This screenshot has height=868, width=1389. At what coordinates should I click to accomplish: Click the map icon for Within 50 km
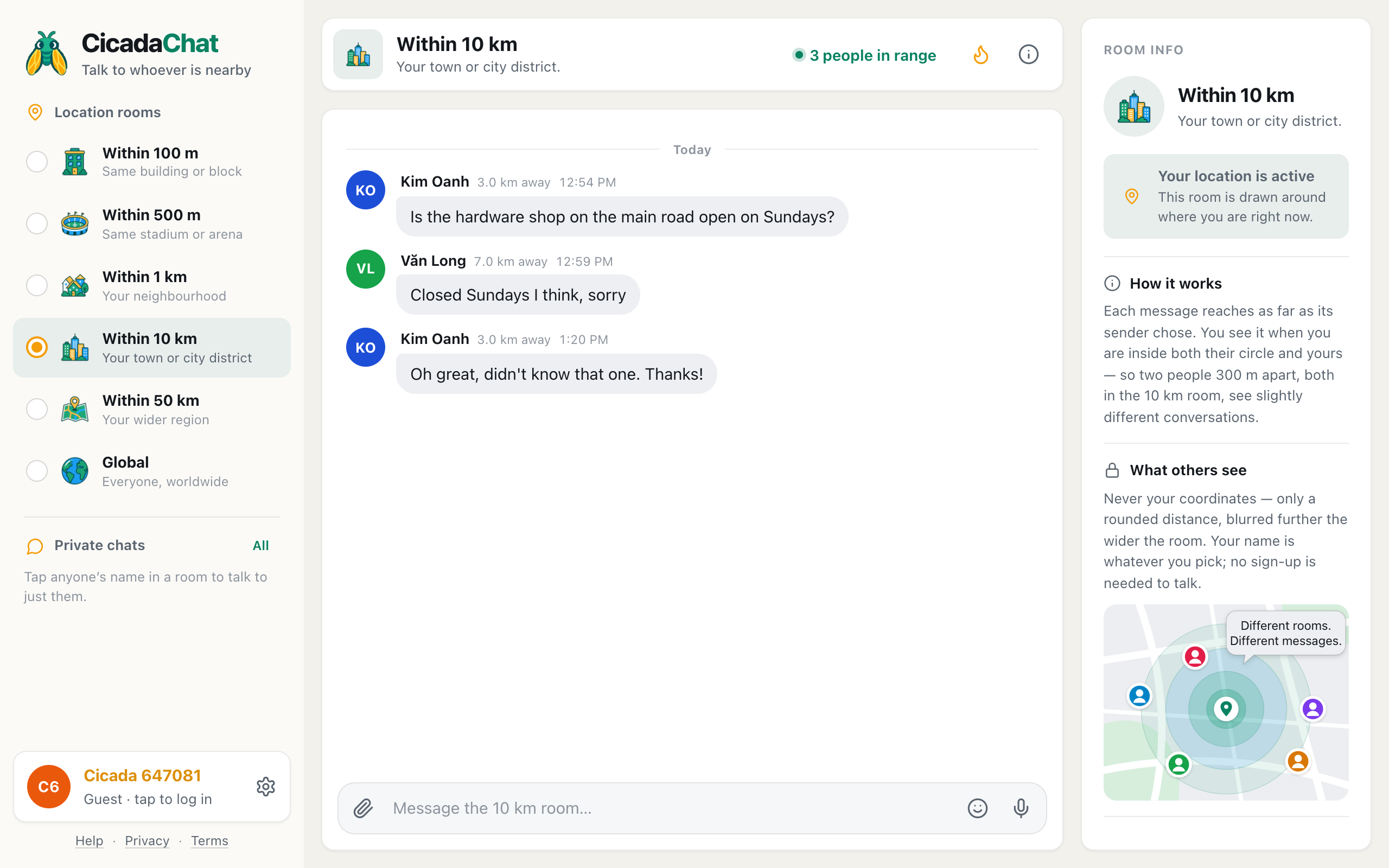pyautogui.click(x=75, y=409)
